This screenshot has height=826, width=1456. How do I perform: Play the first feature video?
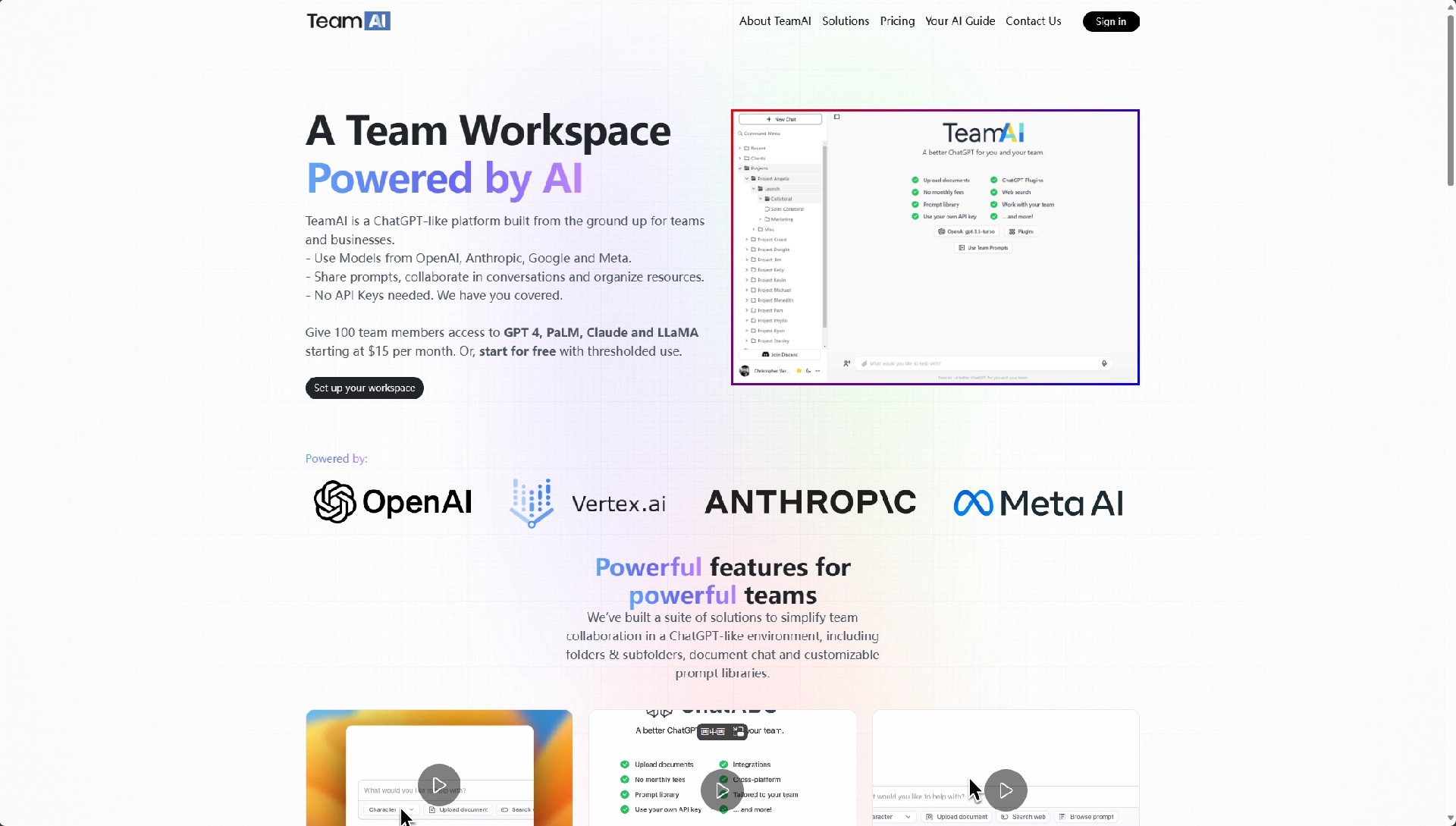[439, 784]
